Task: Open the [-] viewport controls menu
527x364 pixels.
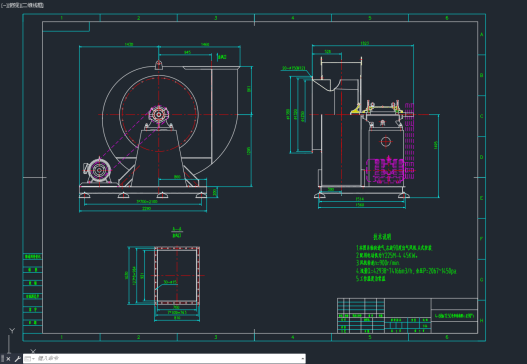Action: [x=3, y=5]
